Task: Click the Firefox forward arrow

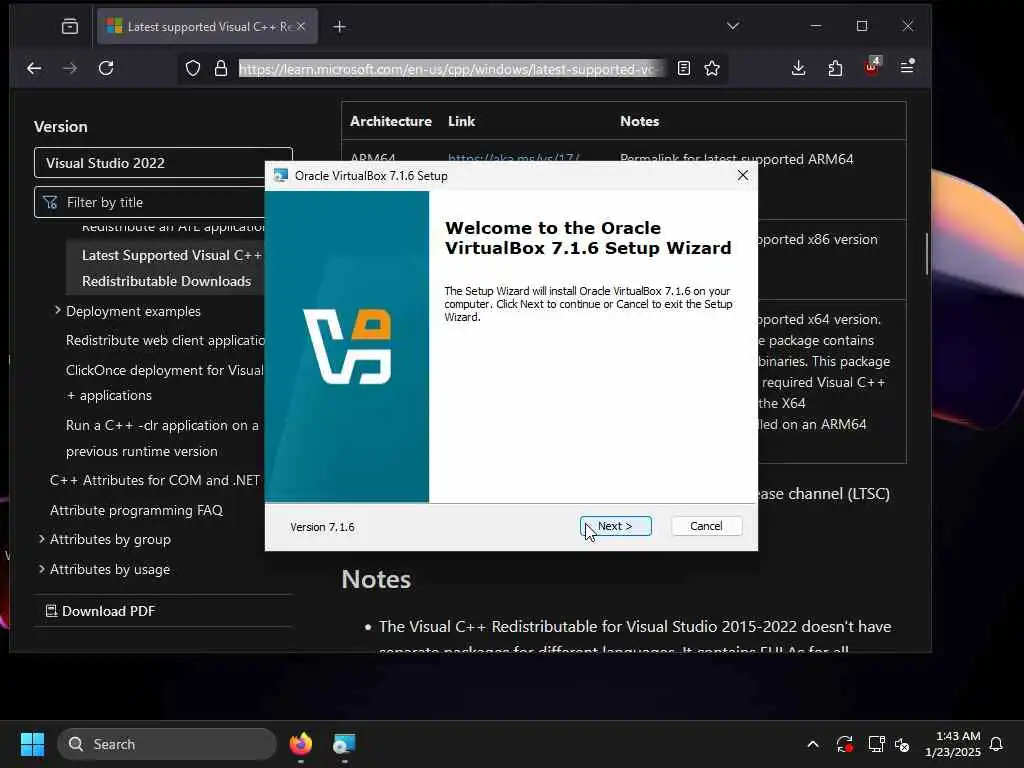Action: pos(70,68)
